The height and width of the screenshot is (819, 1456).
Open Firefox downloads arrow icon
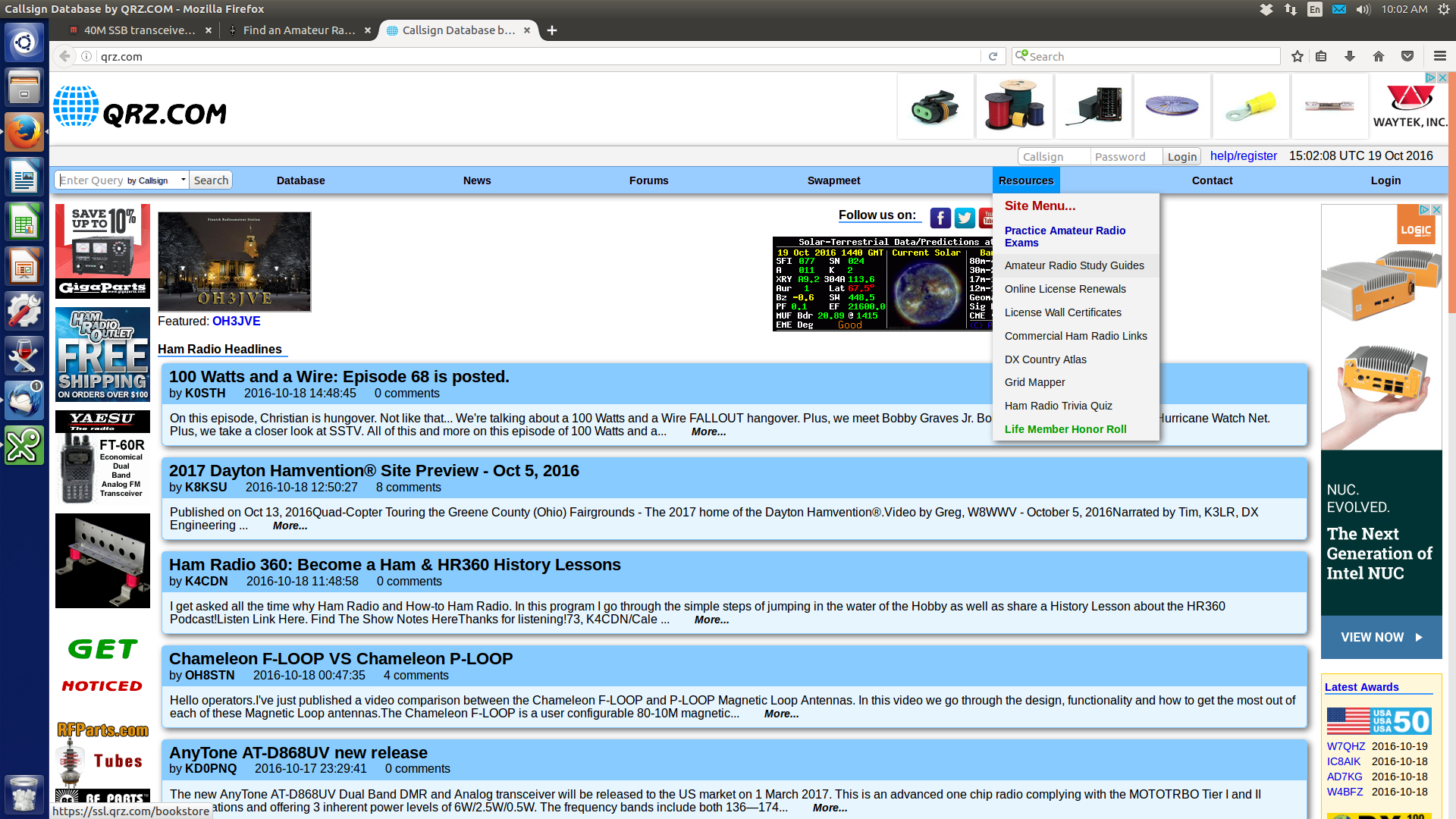click(x=1350, y=56)
